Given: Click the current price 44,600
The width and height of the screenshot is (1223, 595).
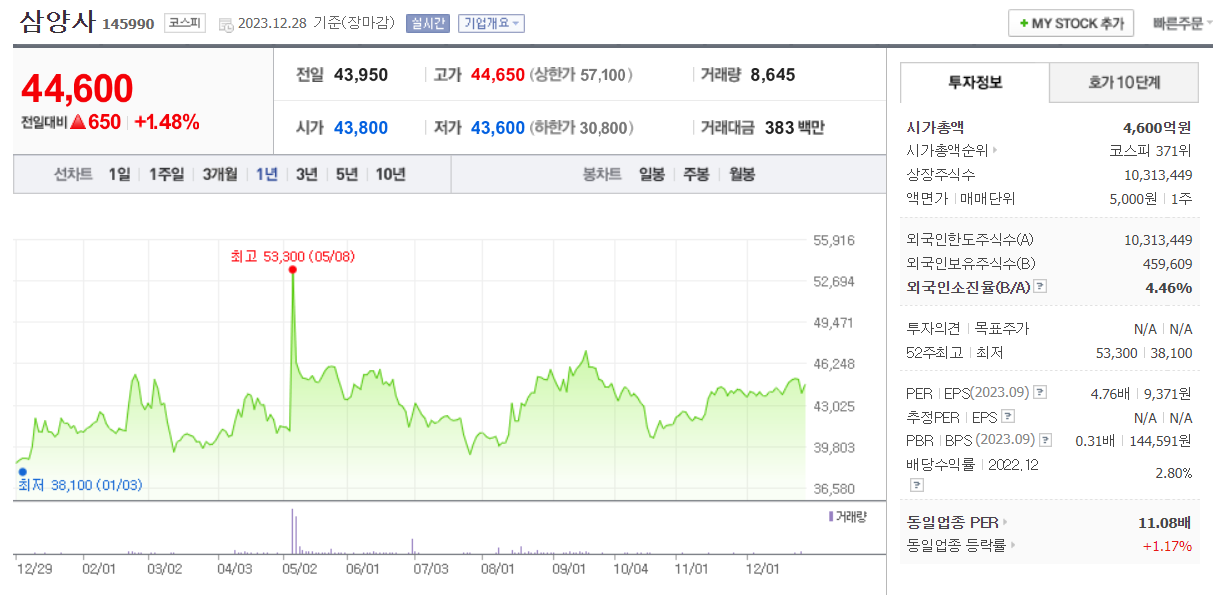Looking at the screenshot, I should [x=77, y=89].
